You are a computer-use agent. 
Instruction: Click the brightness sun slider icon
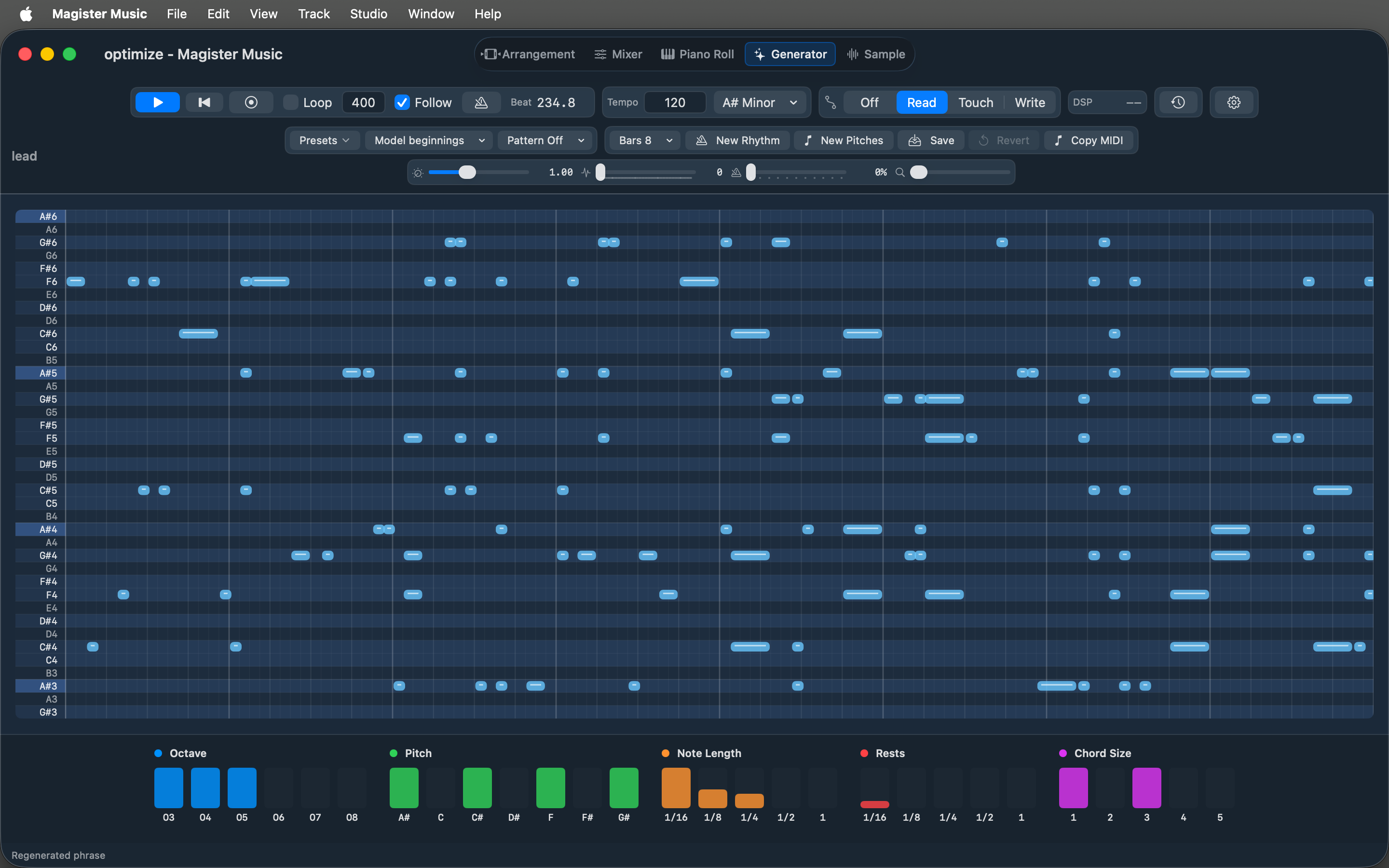tap(418, 172)
